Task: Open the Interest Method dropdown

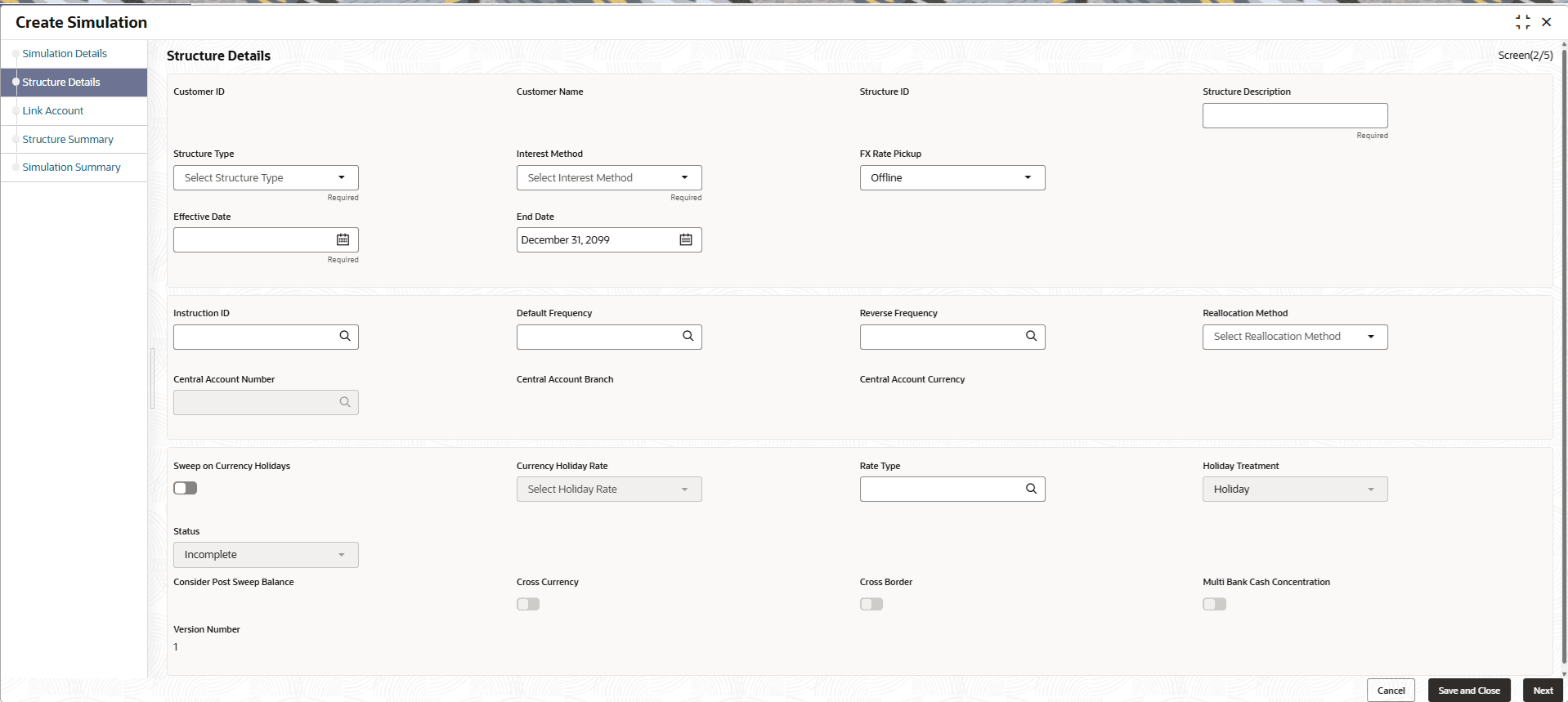Action: [x=609, y=177]
